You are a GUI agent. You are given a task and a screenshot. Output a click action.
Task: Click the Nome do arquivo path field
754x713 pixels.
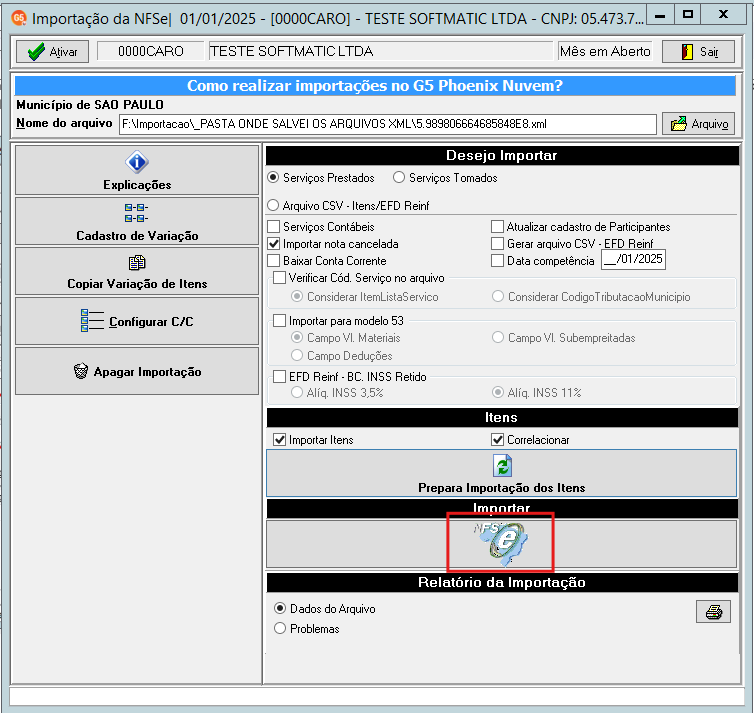[388, 124]
